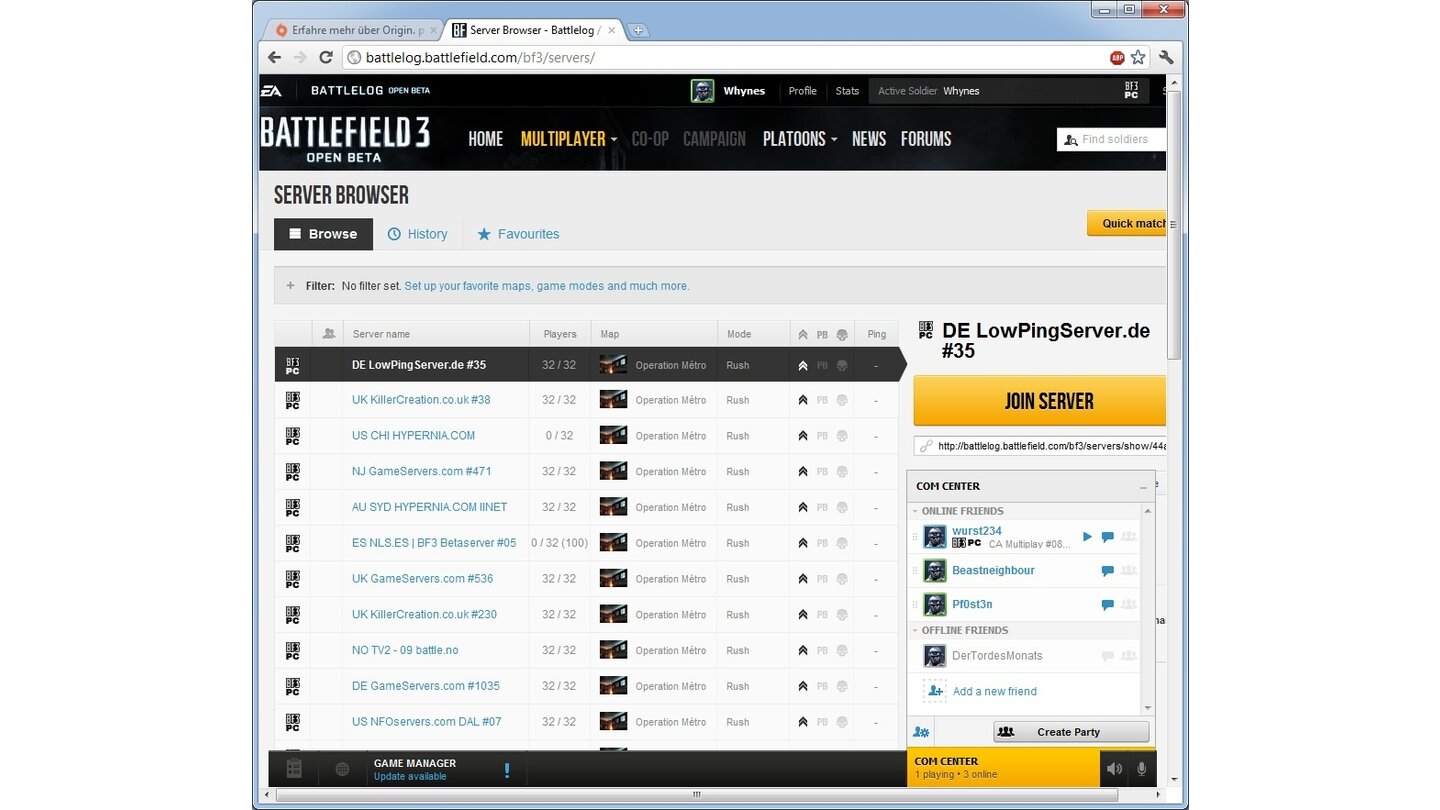Collapse Online Friends section
1440x810 pixels.
click(x=914, y=511)
